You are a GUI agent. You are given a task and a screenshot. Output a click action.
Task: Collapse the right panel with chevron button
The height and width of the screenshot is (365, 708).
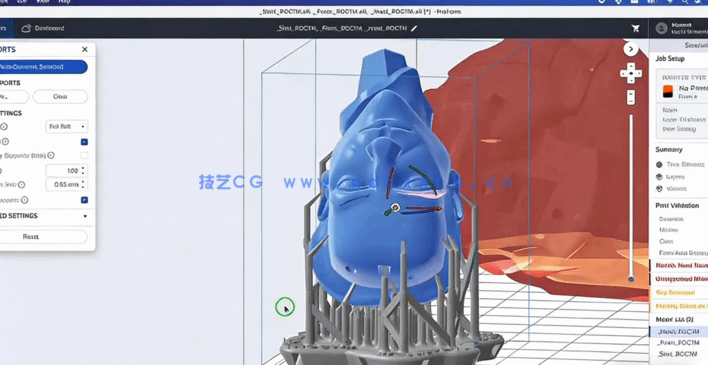[631, 49]
